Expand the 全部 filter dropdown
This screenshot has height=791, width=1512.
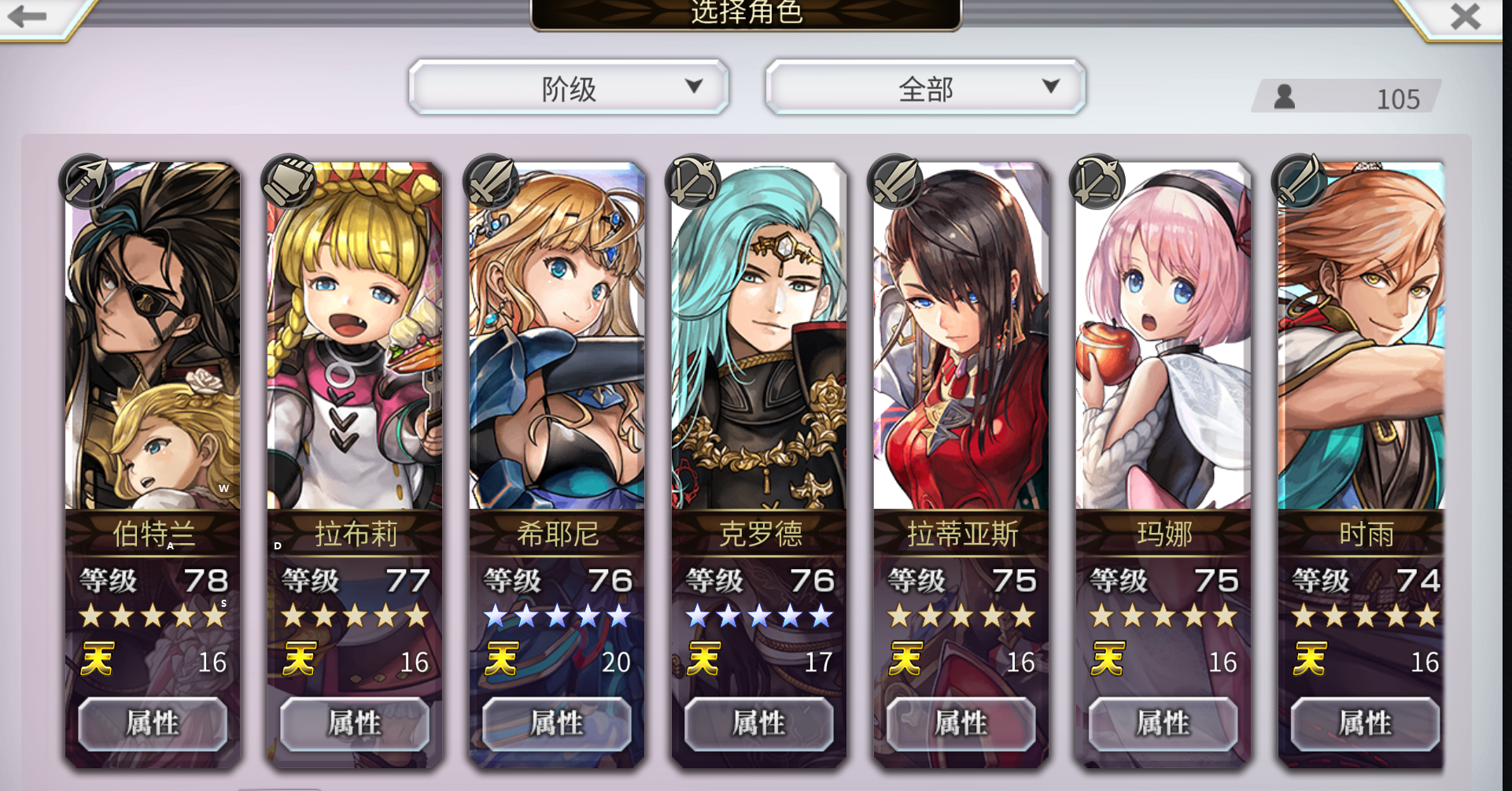pos(925,87)
